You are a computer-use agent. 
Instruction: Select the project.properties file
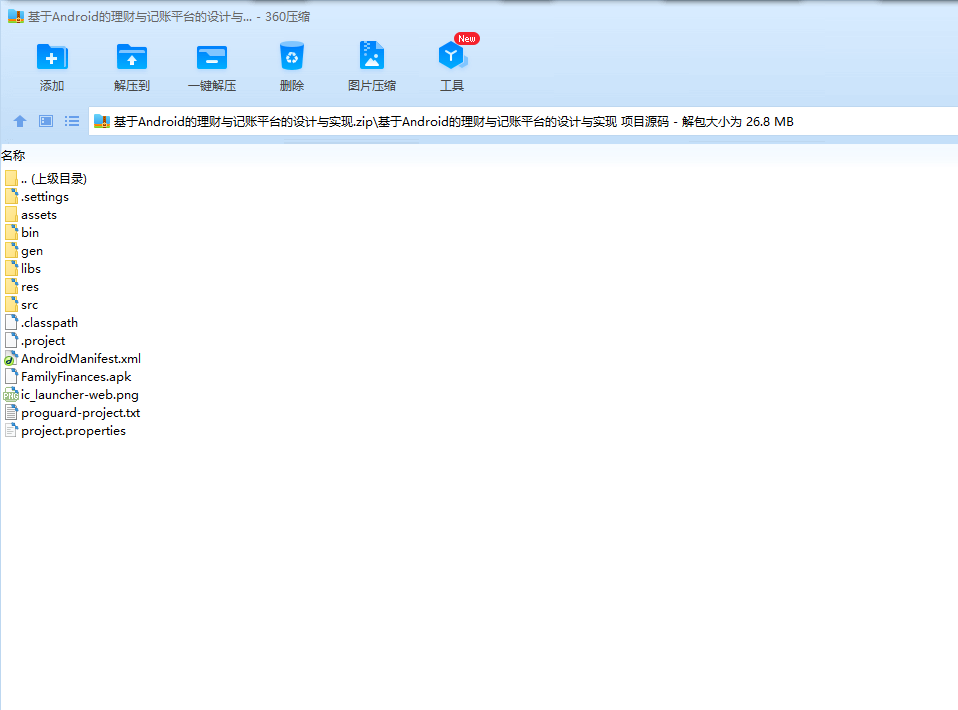point(65,431)
